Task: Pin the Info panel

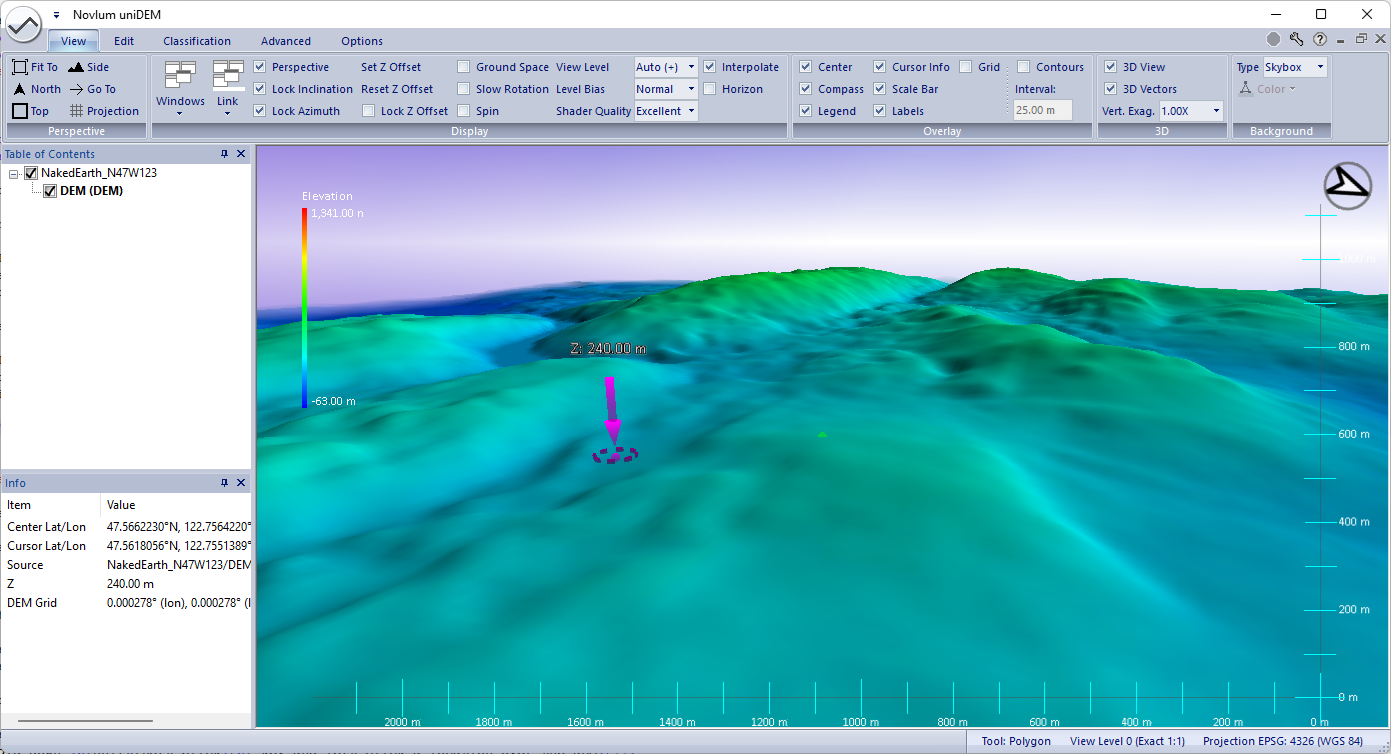Action: pyautogui.click(x=225, y=483)
